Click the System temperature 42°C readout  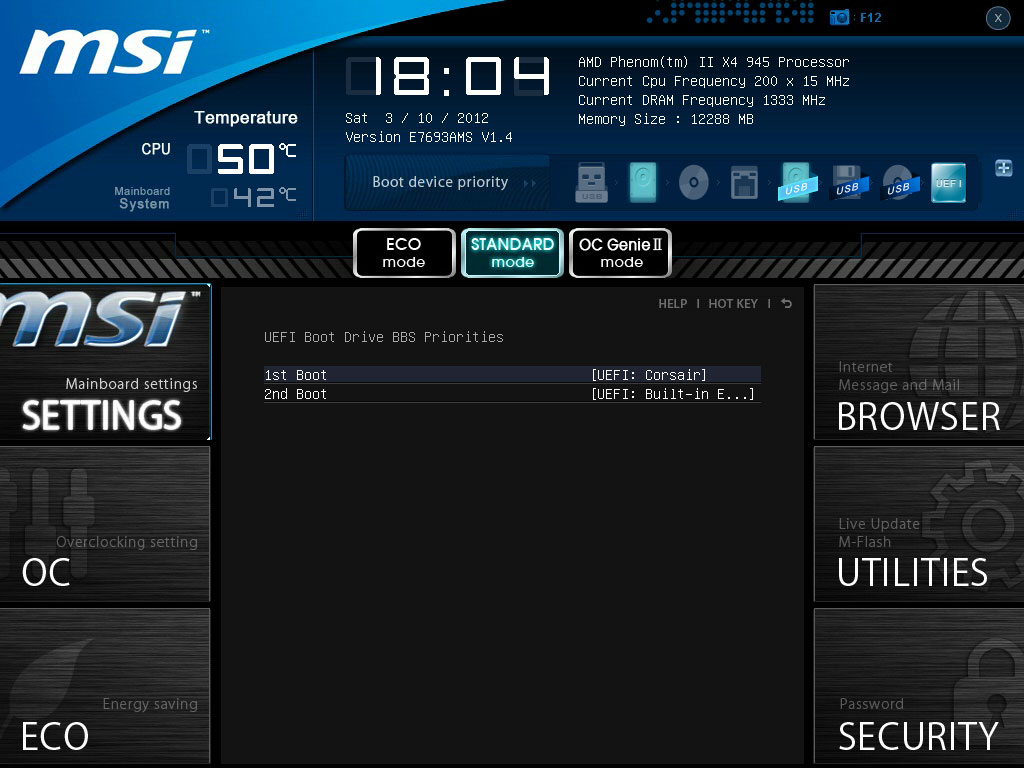pyautogui.click(x=253, y=197)
